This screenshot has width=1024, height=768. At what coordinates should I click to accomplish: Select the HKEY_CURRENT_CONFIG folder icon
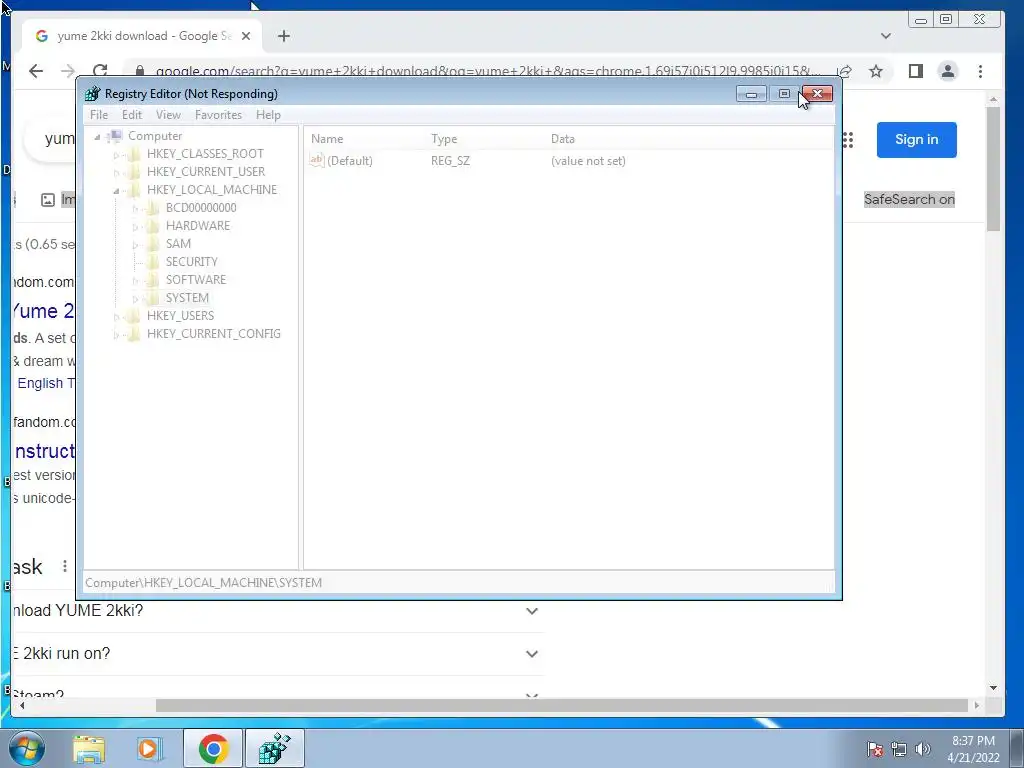click(x=134, y=334)
